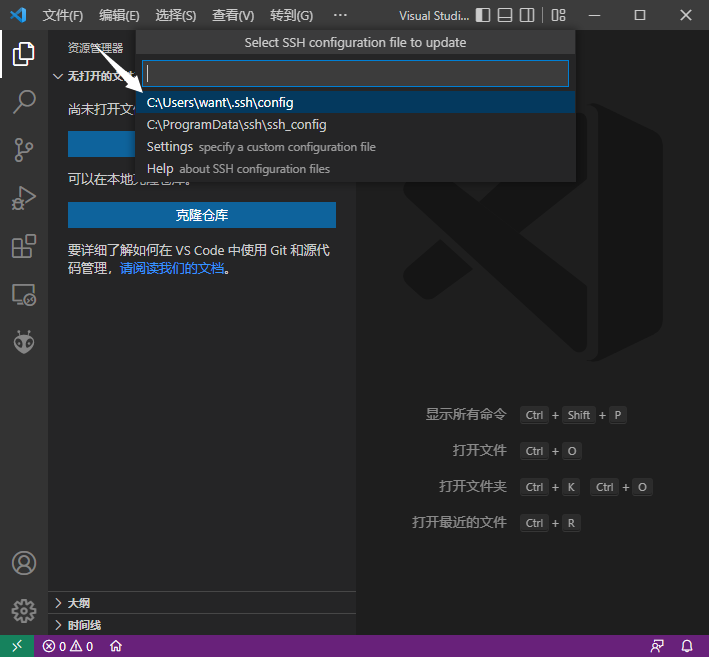Screen dimensions: 709x657
Task: Open the 转到(G) menu
Action: [291, 15]
